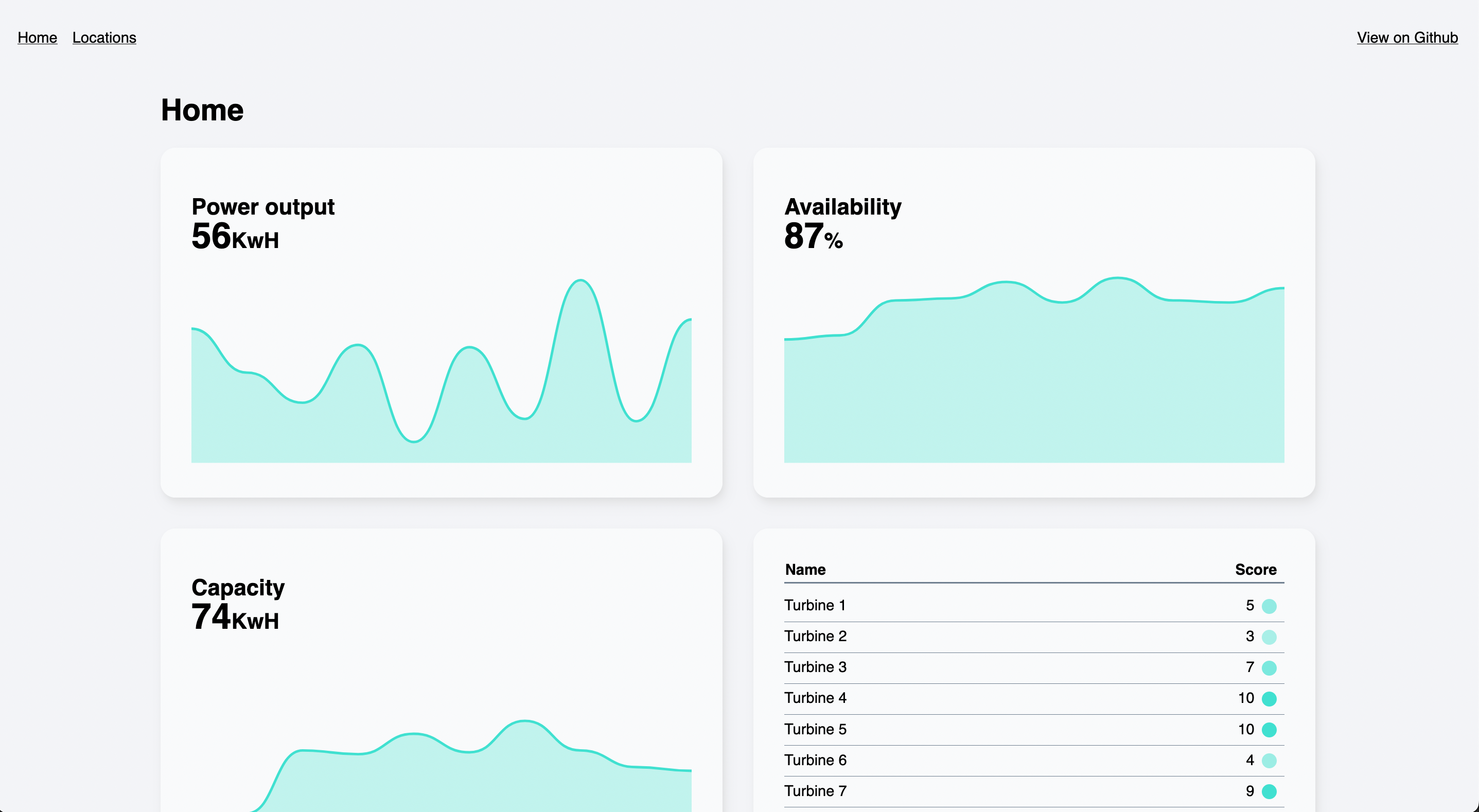
Task: Click the score indicator dot for Turbine 5
Action: (1269, 729)
